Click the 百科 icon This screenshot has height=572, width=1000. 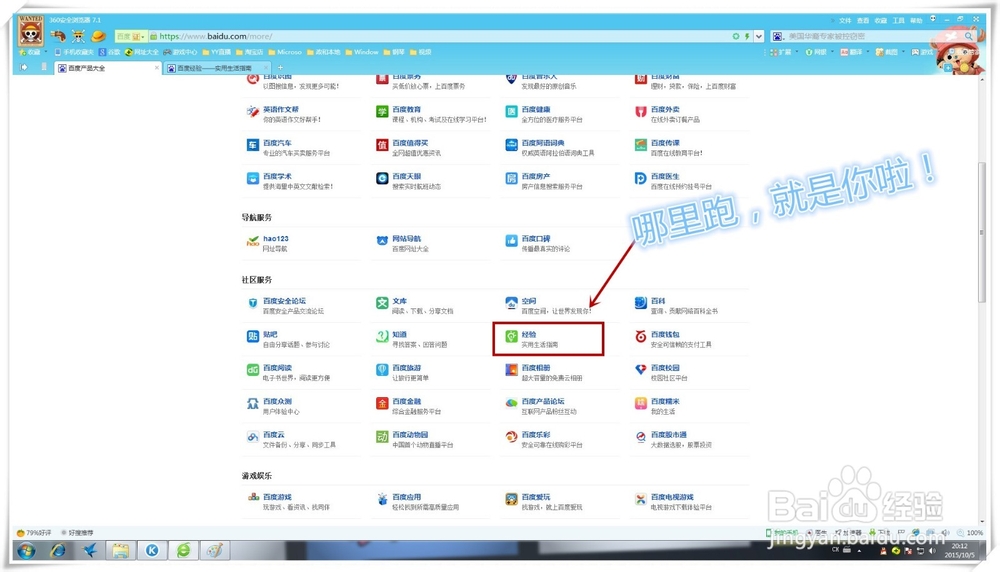coord(641,303)
